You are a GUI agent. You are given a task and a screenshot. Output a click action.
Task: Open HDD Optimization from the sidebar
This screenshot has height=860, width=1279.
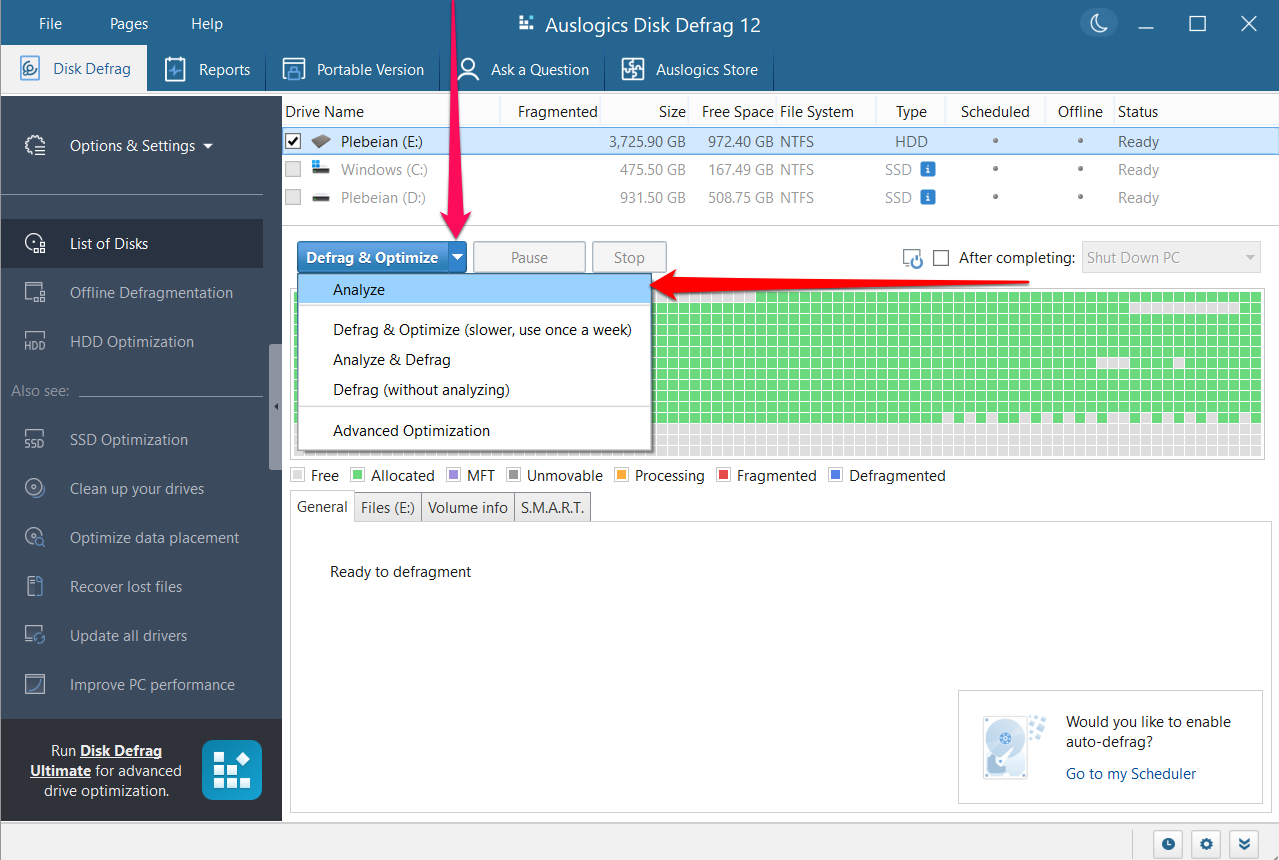click(34, 341)
